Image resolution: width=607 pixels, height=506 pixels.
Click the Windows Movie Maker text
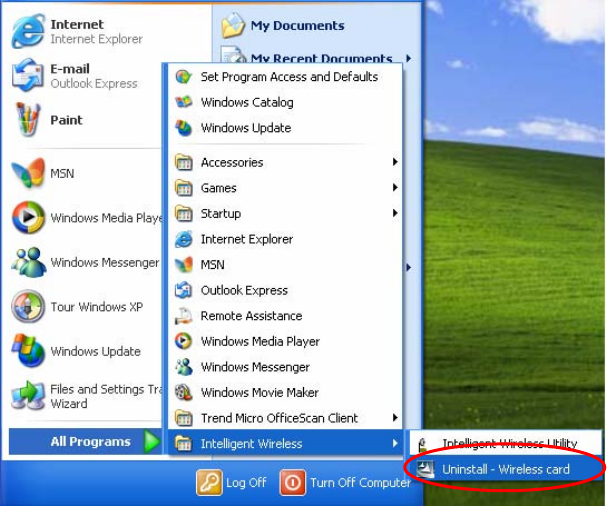pos(259,393)
